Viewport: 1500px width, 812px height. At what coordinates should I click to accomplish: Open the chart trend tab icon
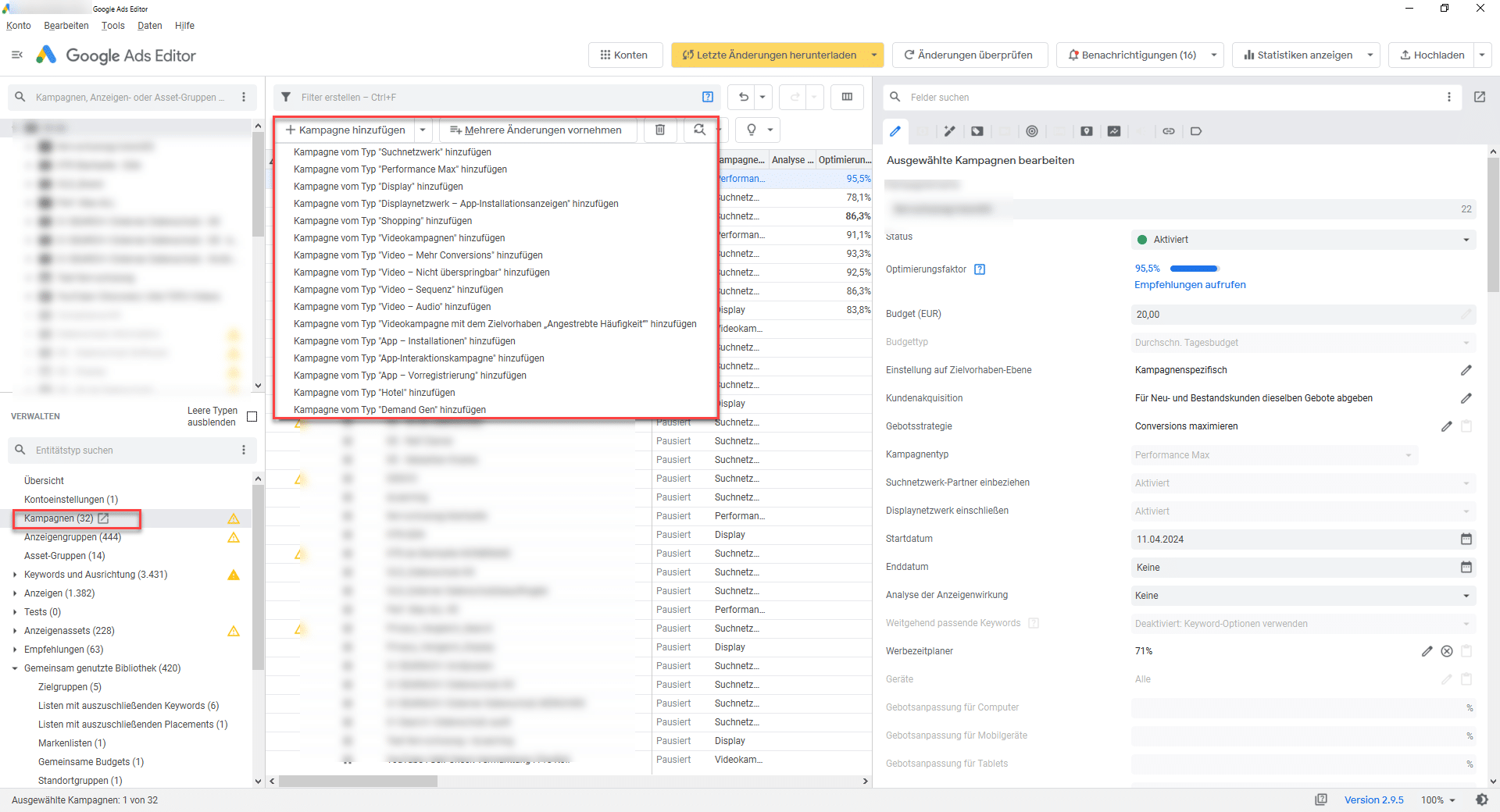[1114, 131]
